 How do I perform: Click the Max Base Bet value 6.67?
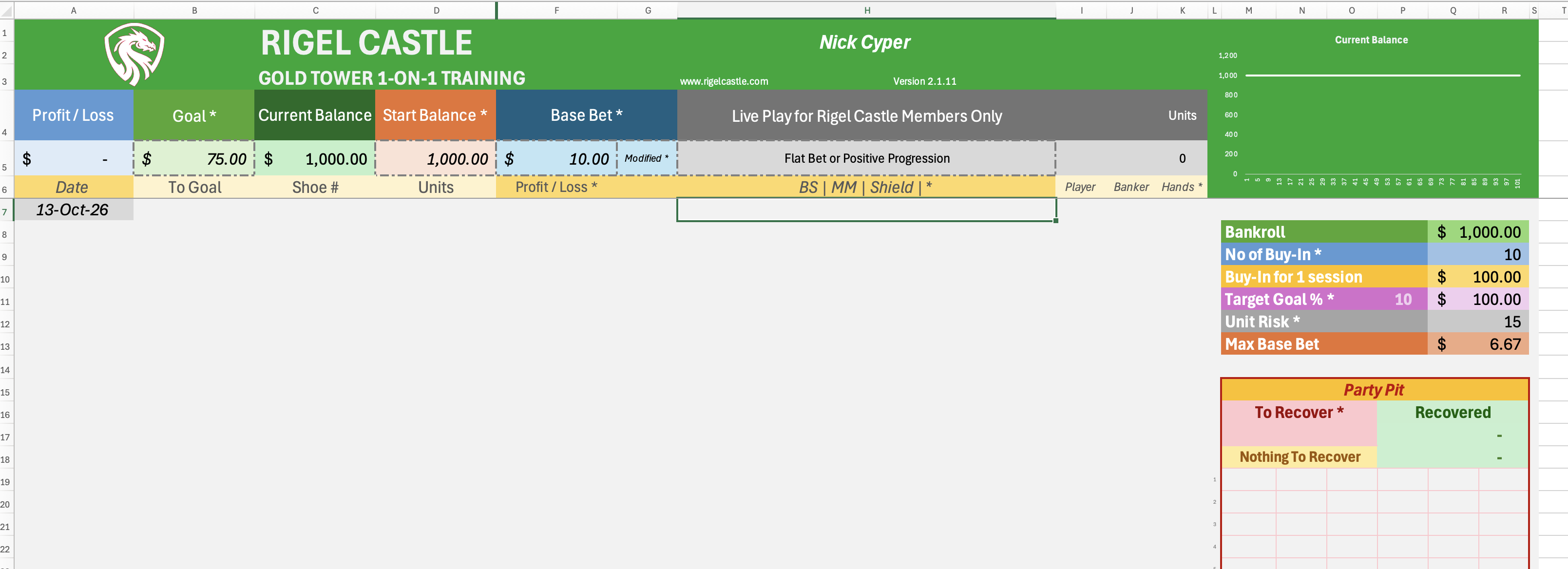coord(1477,344)
